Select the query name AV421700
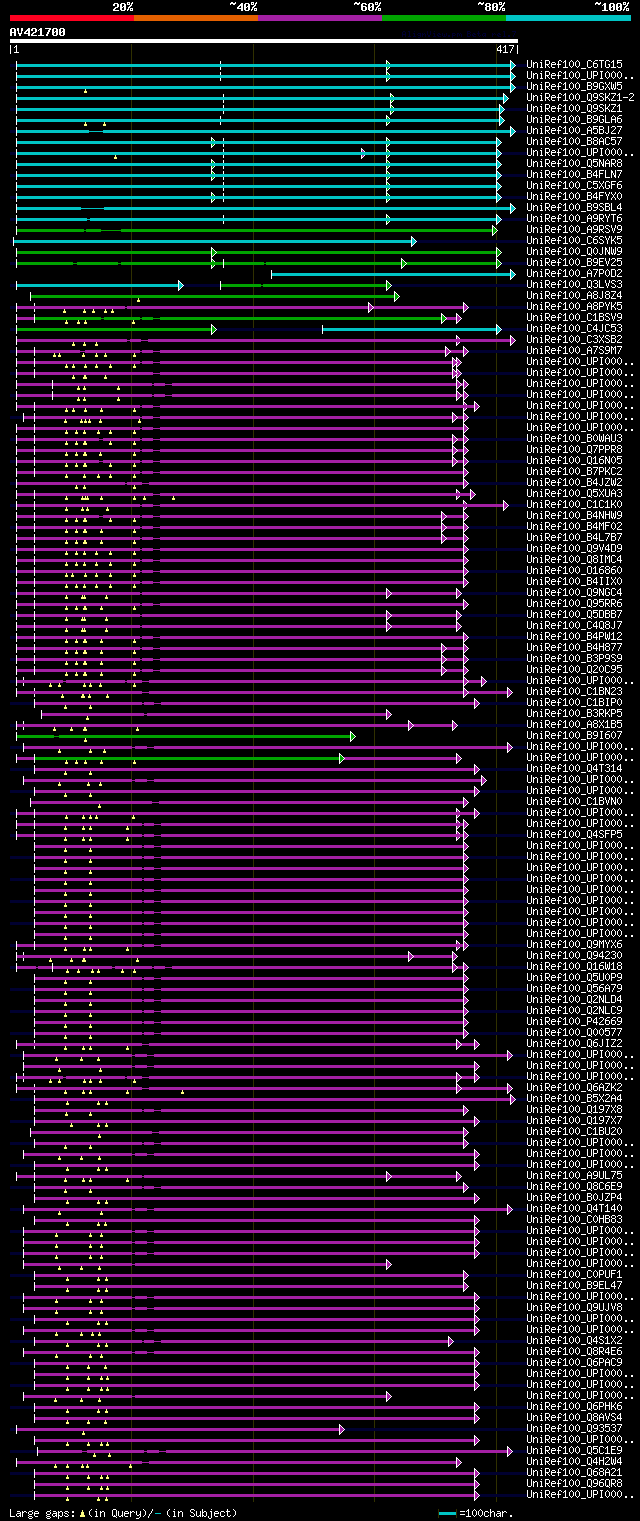The width and height of the screenshot is (640, 1521). 37,32
